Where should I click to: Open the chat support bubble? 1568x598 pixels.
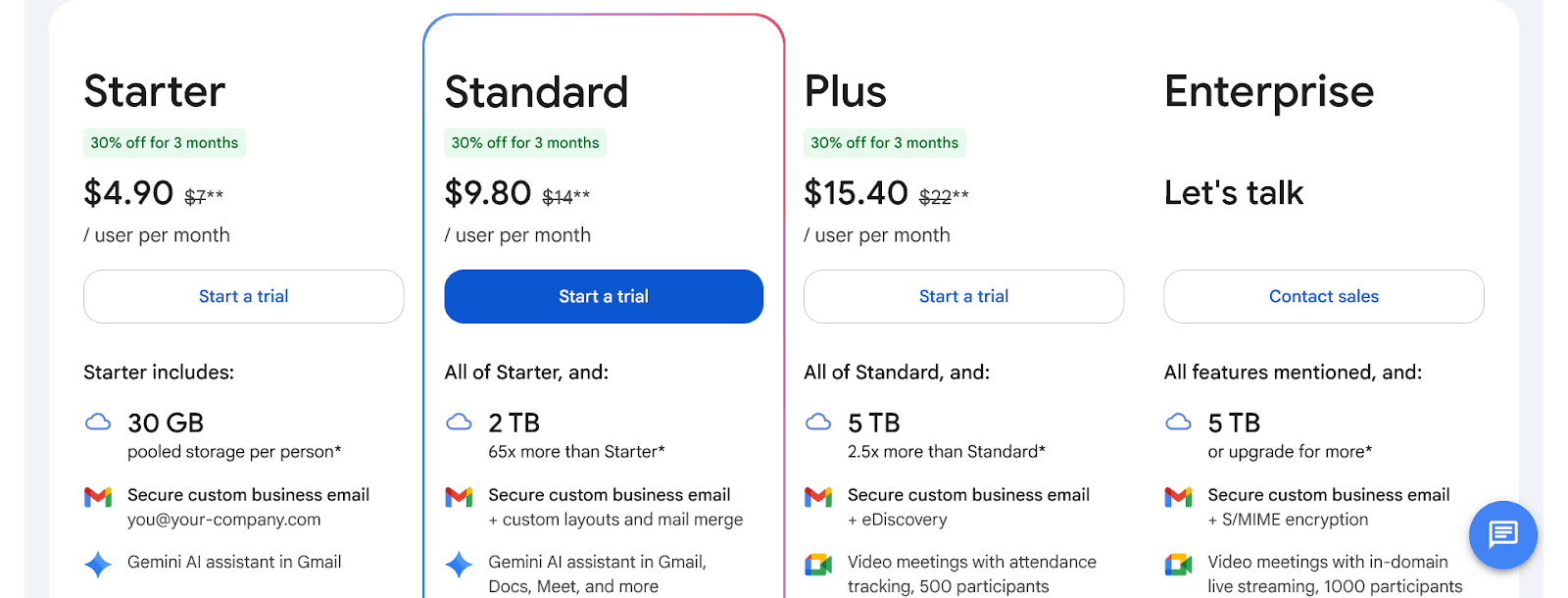pos(1502,534)
